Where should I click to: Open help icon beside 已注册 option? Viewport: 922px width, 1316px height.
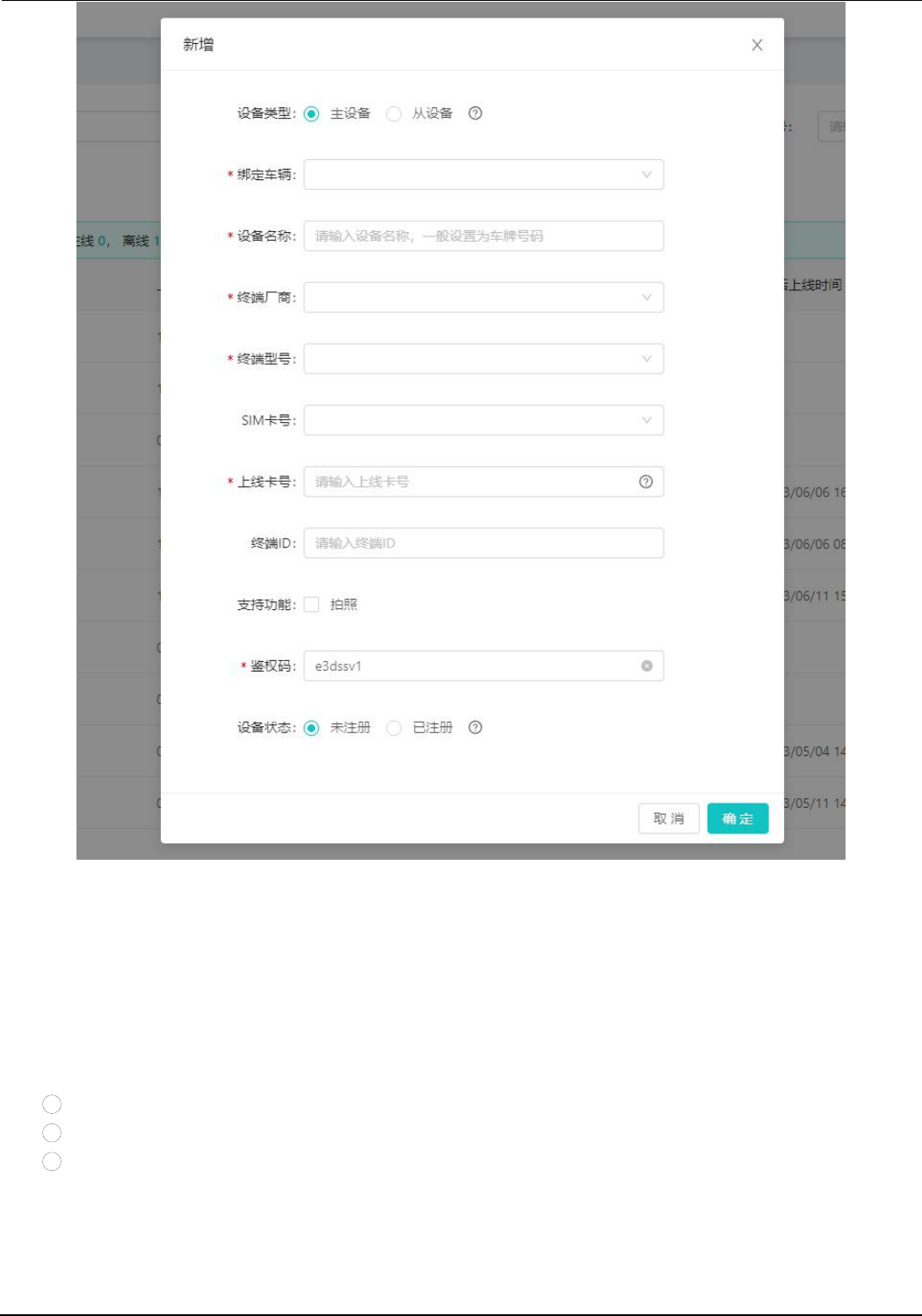(x=476, y=728)
